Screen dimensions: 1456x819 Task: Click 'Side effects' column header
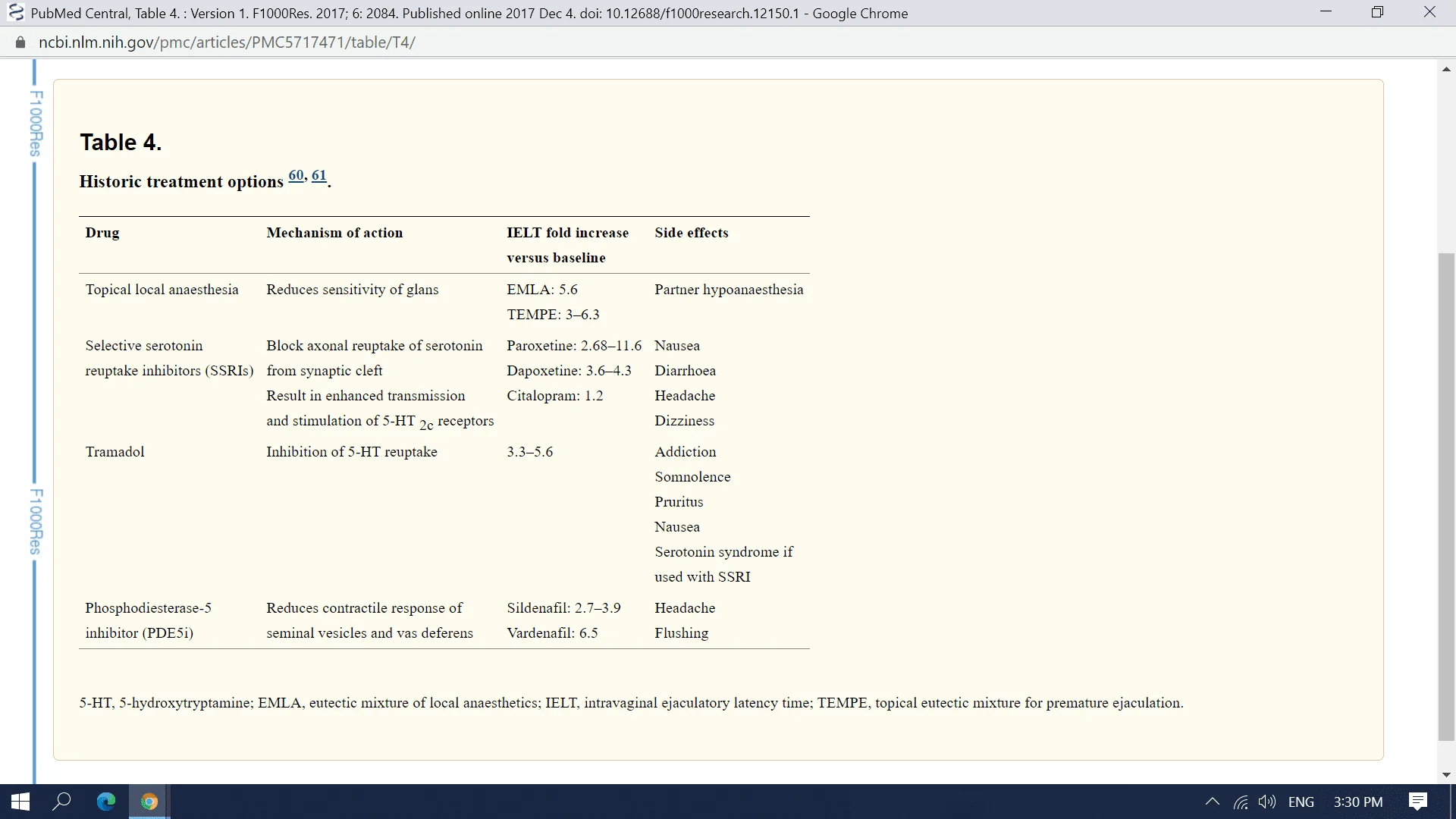tap(692, 233)
